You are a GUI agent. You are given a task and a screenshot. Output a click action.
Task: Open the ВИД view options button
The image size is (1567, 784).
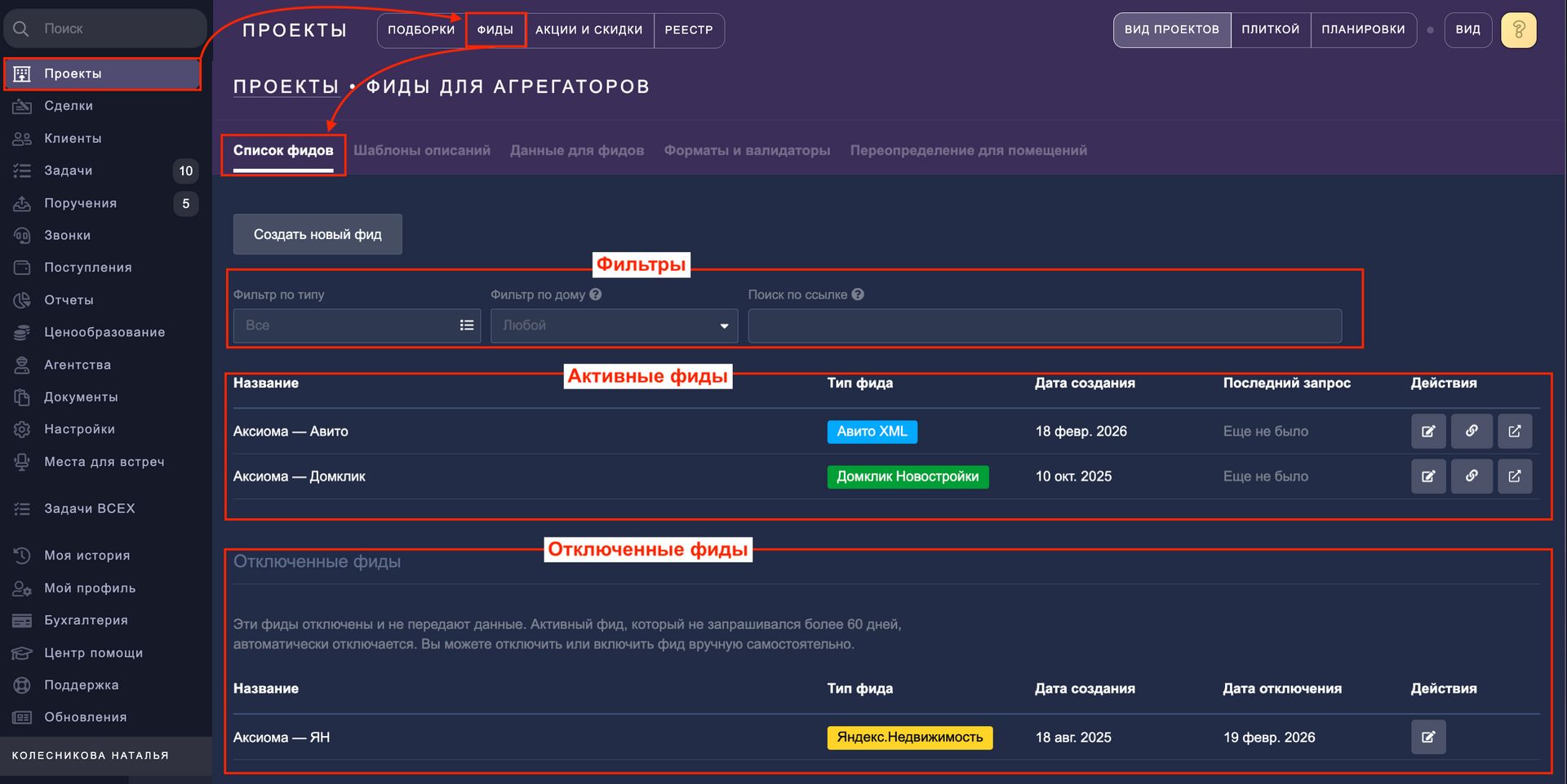[1467, 30]
